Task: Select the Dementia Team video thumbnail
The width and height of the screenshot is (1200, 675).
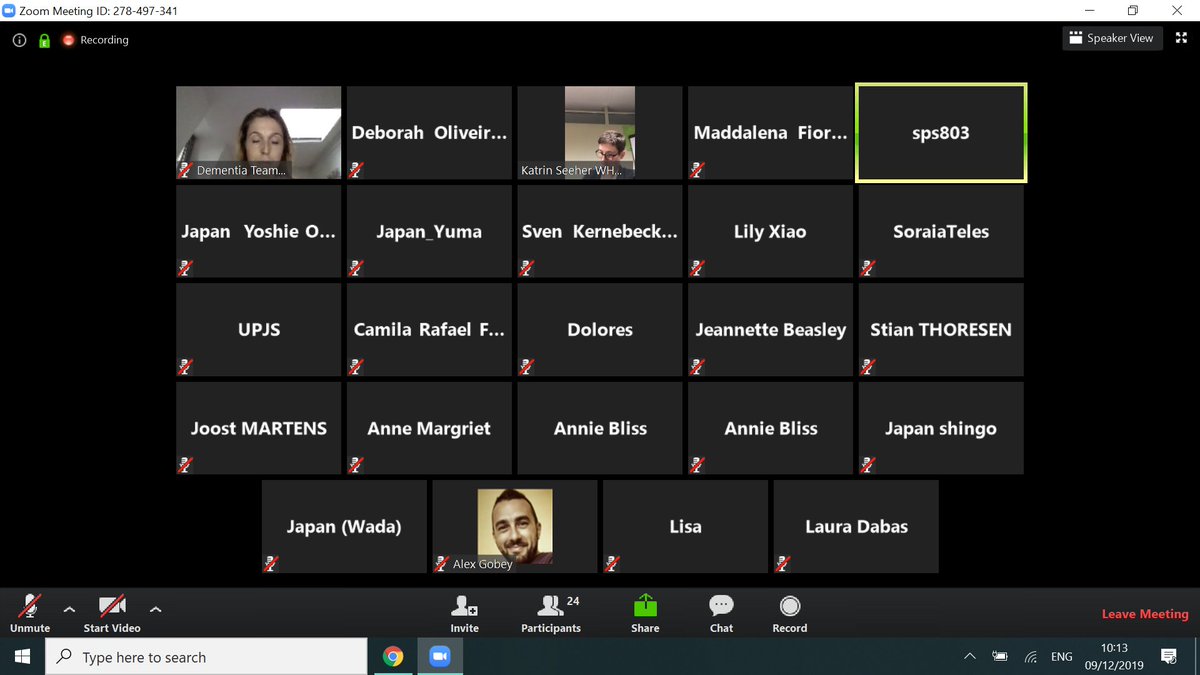Action: coord(259,132)
